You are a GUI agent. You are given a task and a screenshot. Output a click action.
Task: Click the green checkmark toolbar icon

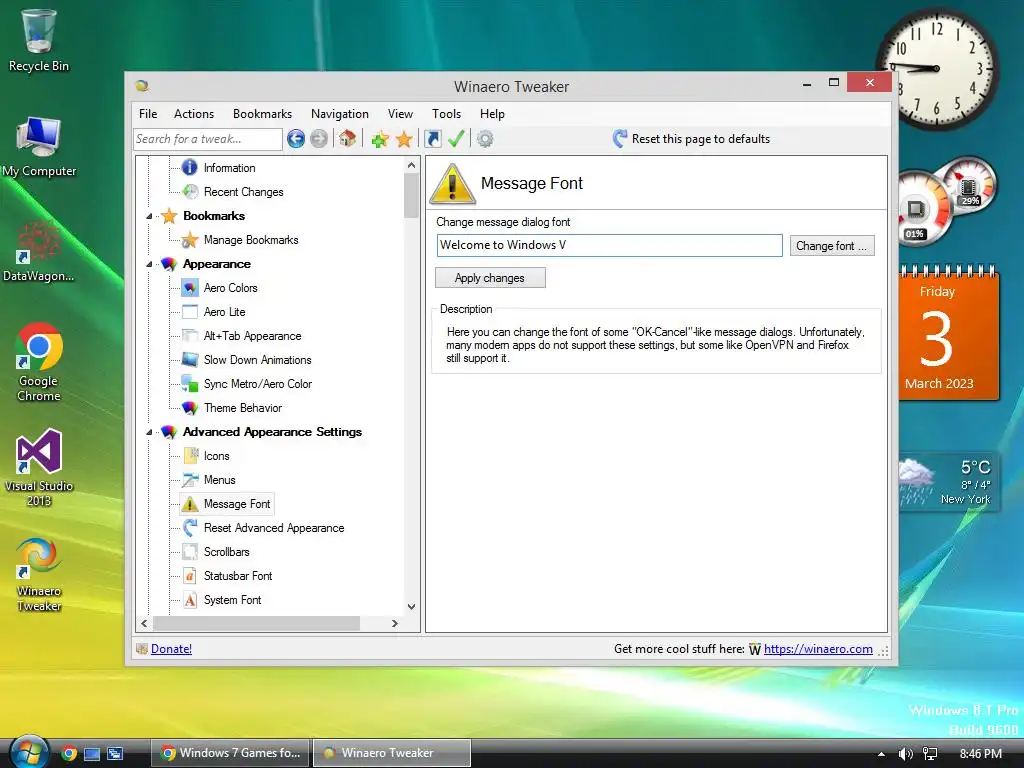coord(456,138)
